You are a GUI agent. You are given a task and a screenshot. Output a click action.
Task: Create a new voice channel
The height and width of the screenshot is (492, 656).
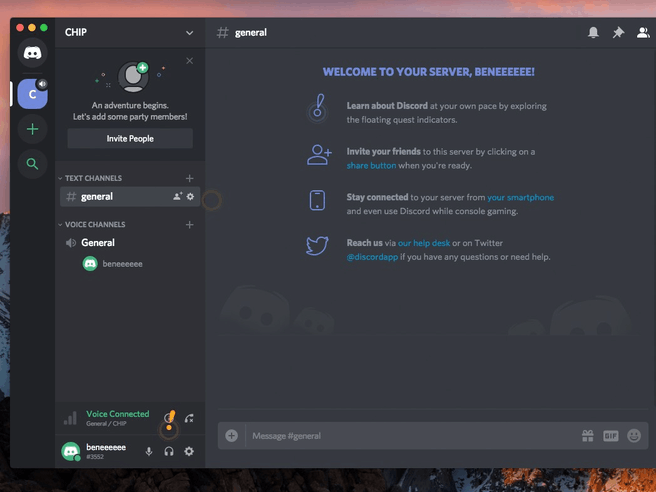(x=190, y=225)
